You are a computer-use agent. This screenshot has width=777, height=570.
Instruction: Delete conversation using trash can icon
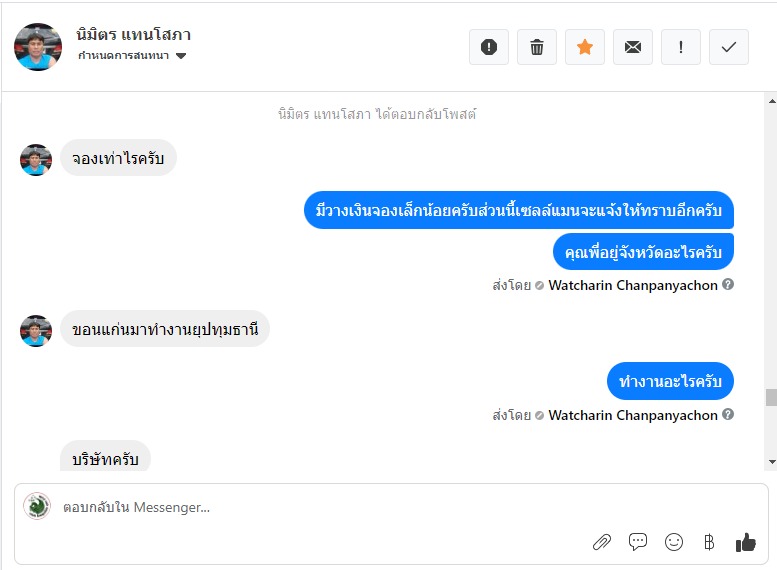tap(537, 47)
